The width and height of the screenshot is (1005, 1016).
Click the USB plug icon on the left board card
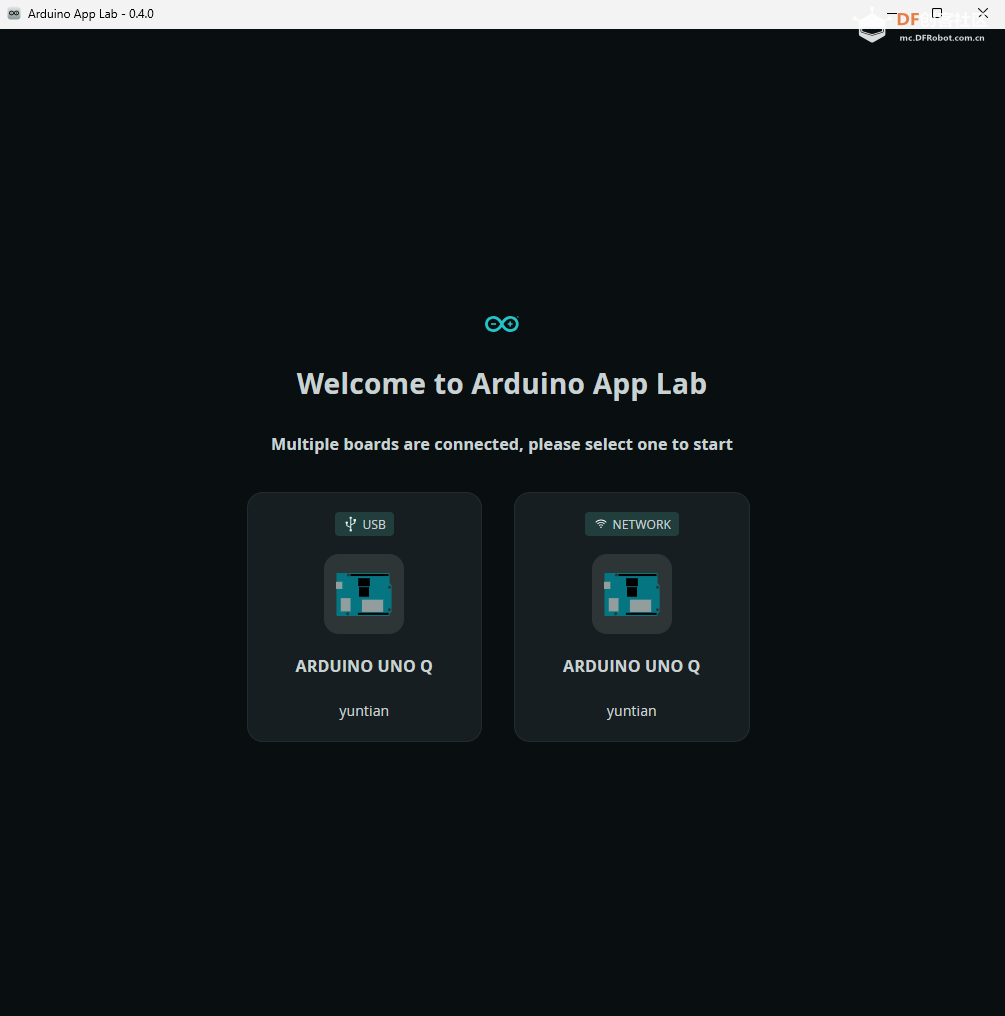click(x=349, y=523)
